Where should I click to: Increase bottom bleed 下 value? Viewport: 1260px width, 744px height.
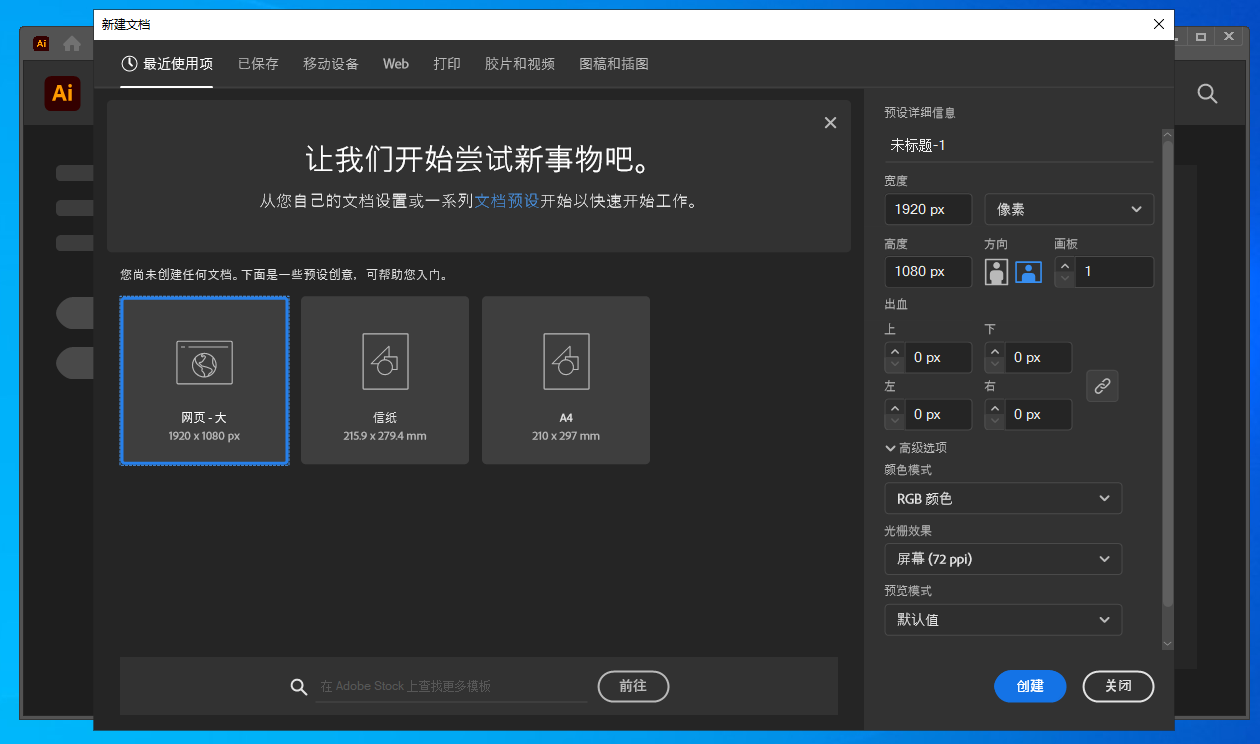(995, 351)
